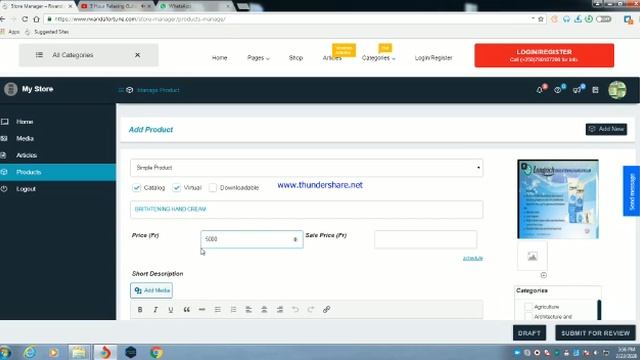Viewport: 640px width, 360px height.
Task: Open announcements megaphone icon
Action: pos(577,89)
